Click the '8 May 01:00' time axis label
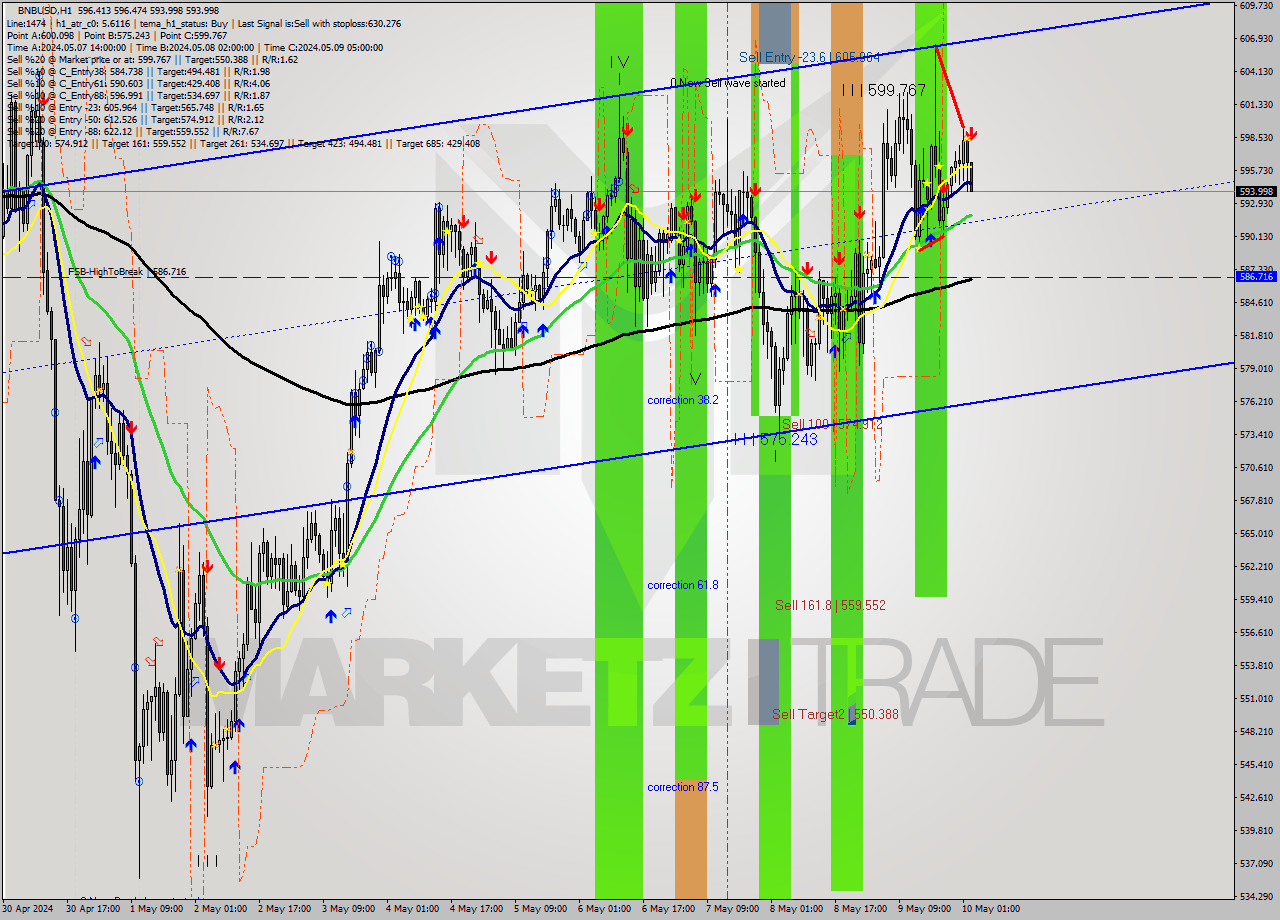Image resolution: width=1280 pixels, height=920 pixels. pyautogui.click(x=796, y=909)
